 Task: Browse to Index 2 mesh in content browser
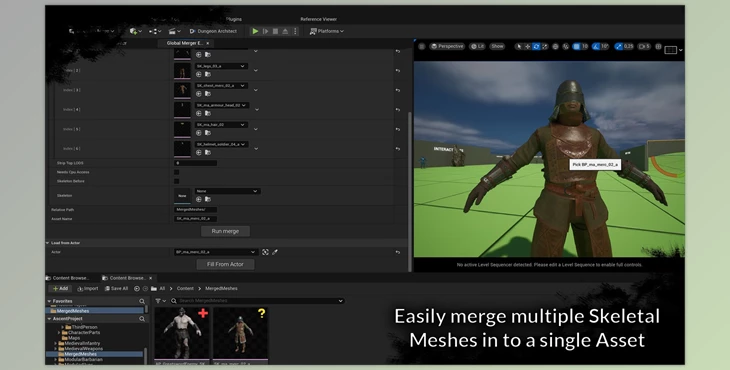[x=208, y=74]
